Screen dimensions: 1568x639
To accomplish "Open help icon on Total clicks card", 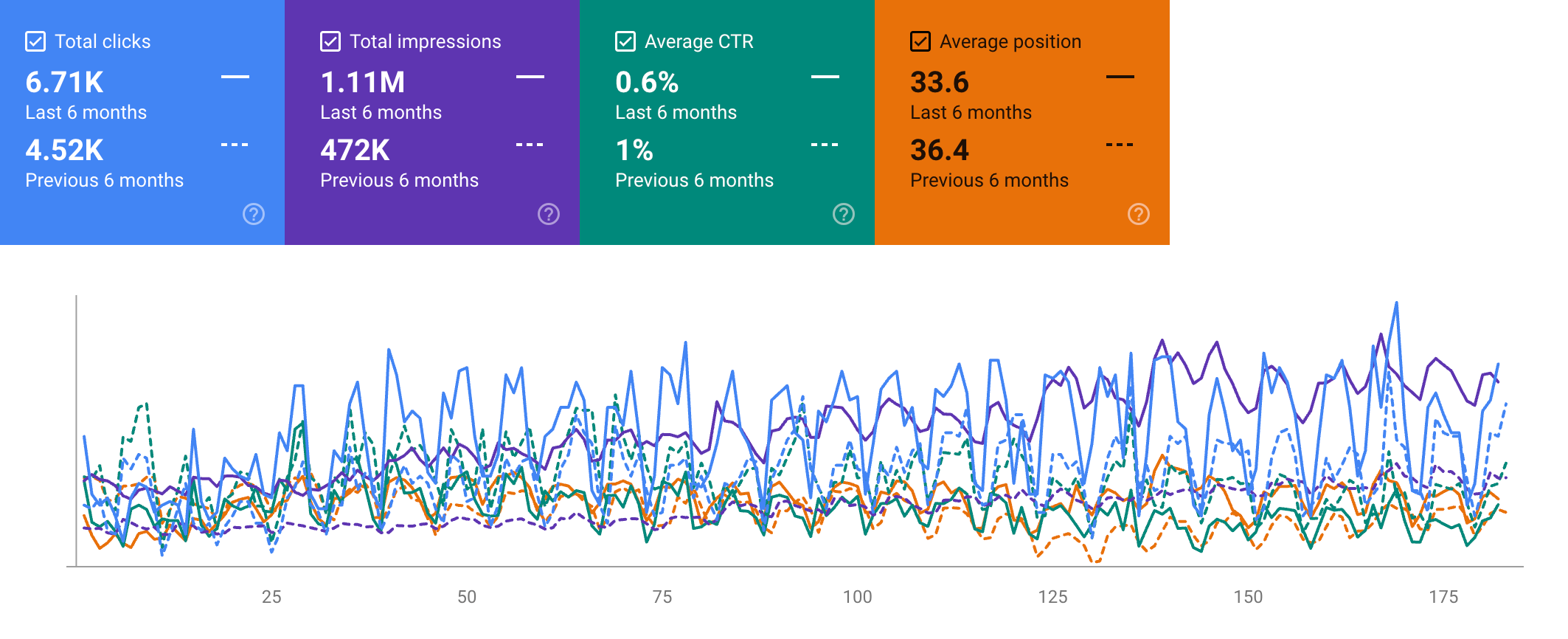I will 254,214.
